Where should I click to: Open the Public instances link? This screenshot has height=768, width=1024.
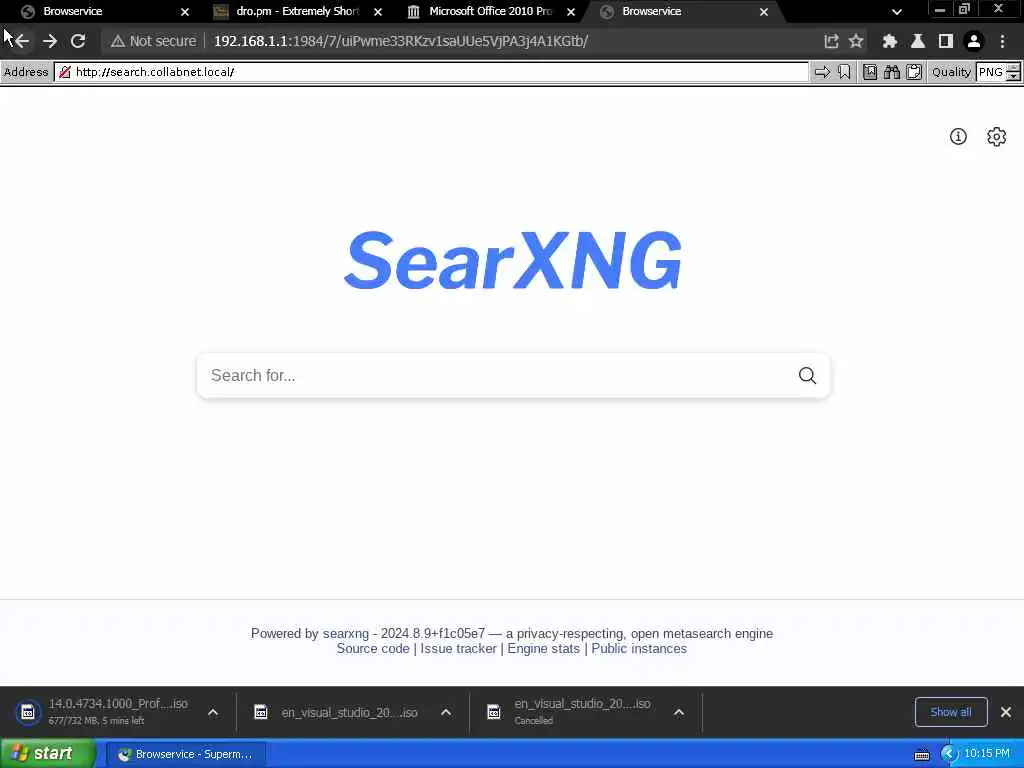click(639, 648)
